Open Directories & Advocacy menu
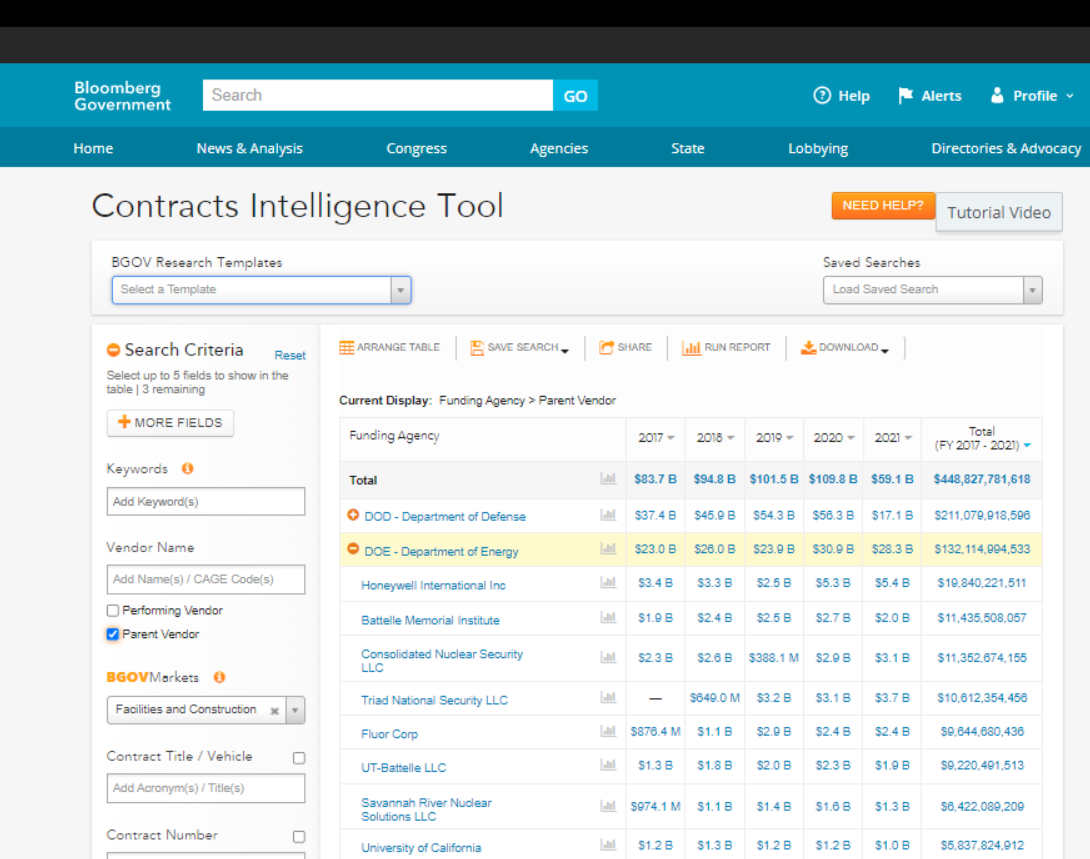 tap(1006, 148)
